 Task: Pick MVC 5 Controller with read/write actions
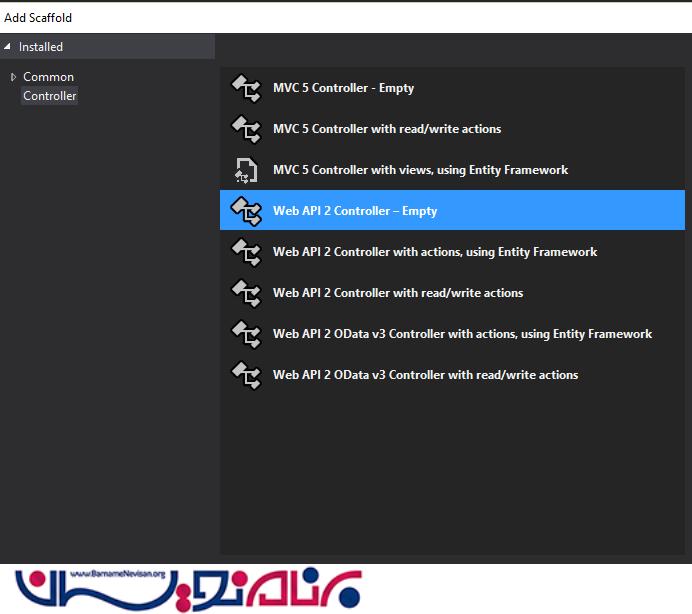[387, 129]
